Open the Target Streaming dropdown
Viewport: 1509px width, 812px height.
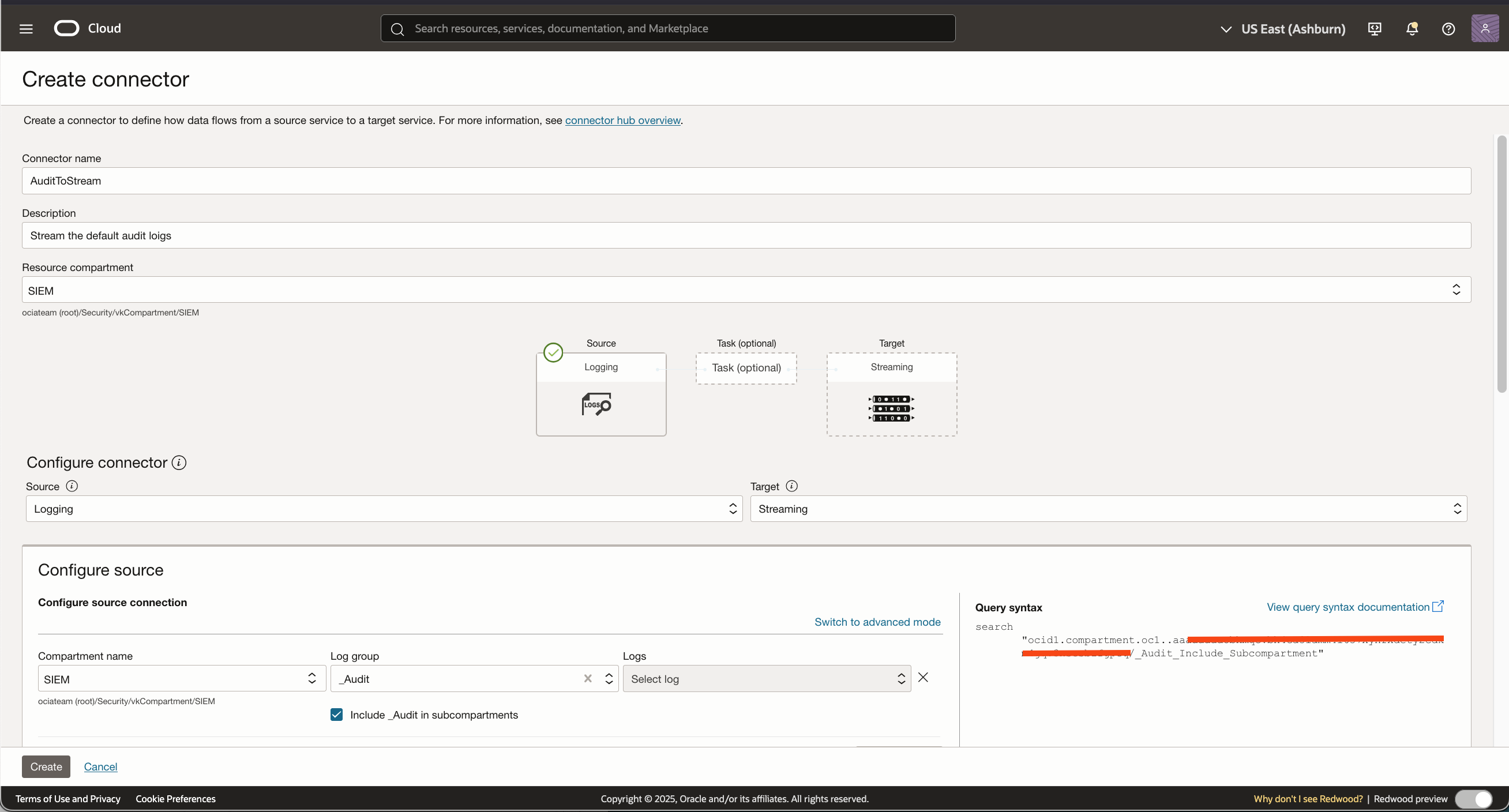[x=1108, y=509]
